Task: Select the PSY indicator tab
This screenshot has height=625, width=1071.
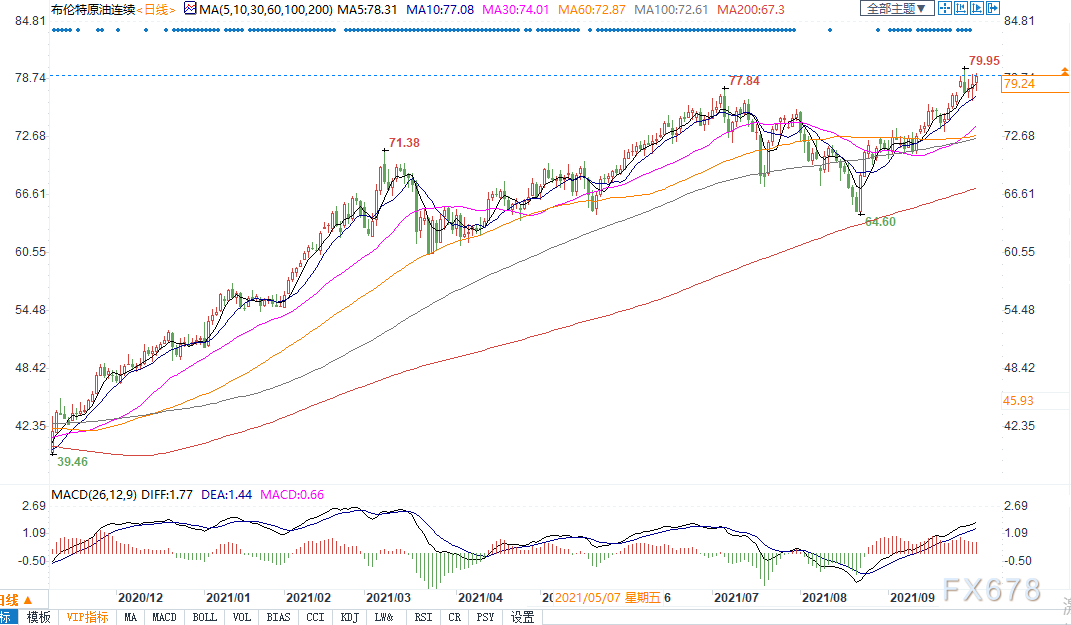Action: [485, 617]
